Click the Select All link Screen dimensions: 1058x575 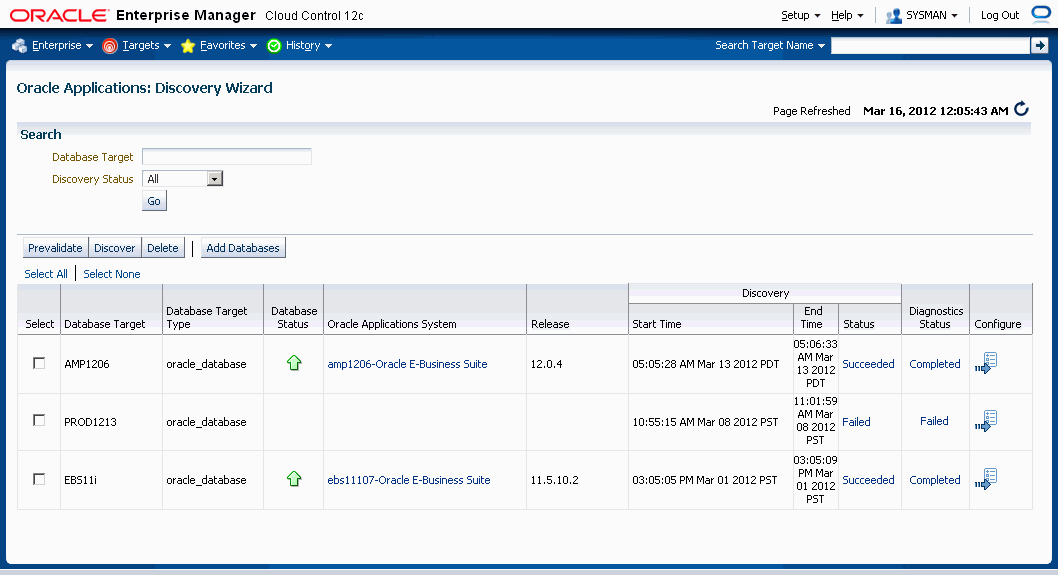[46, 274]
